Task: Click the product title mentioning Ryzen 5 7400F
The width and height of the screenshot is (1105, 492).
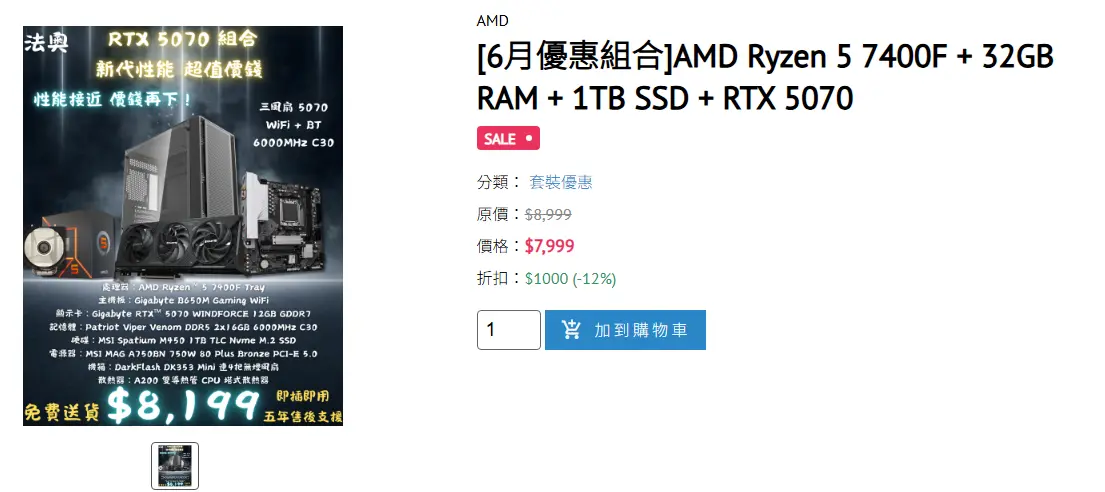Action: pyautogui.click(x=765, y=77)
